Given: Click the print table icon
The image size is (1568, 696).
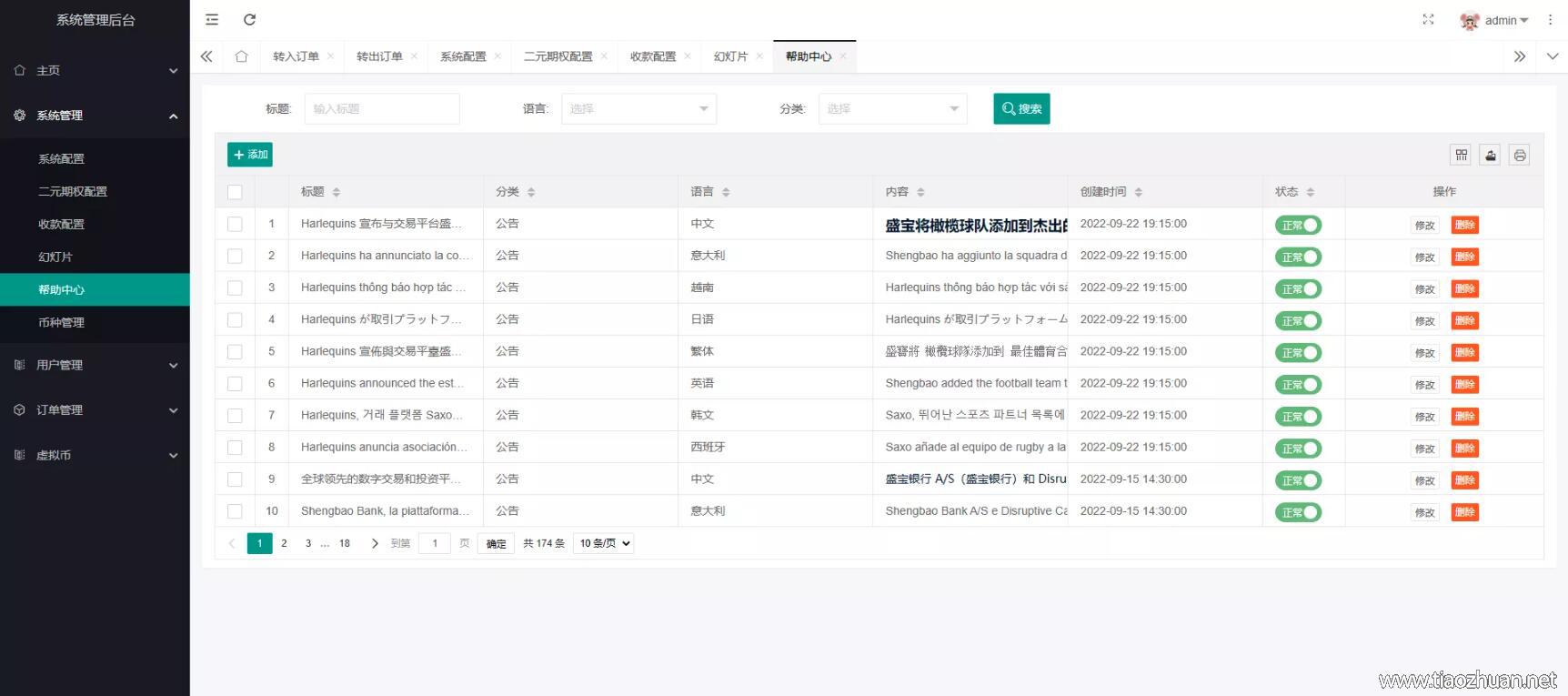Looking at the screenshot, I should pyautogui.click(x=1519, y=155).
